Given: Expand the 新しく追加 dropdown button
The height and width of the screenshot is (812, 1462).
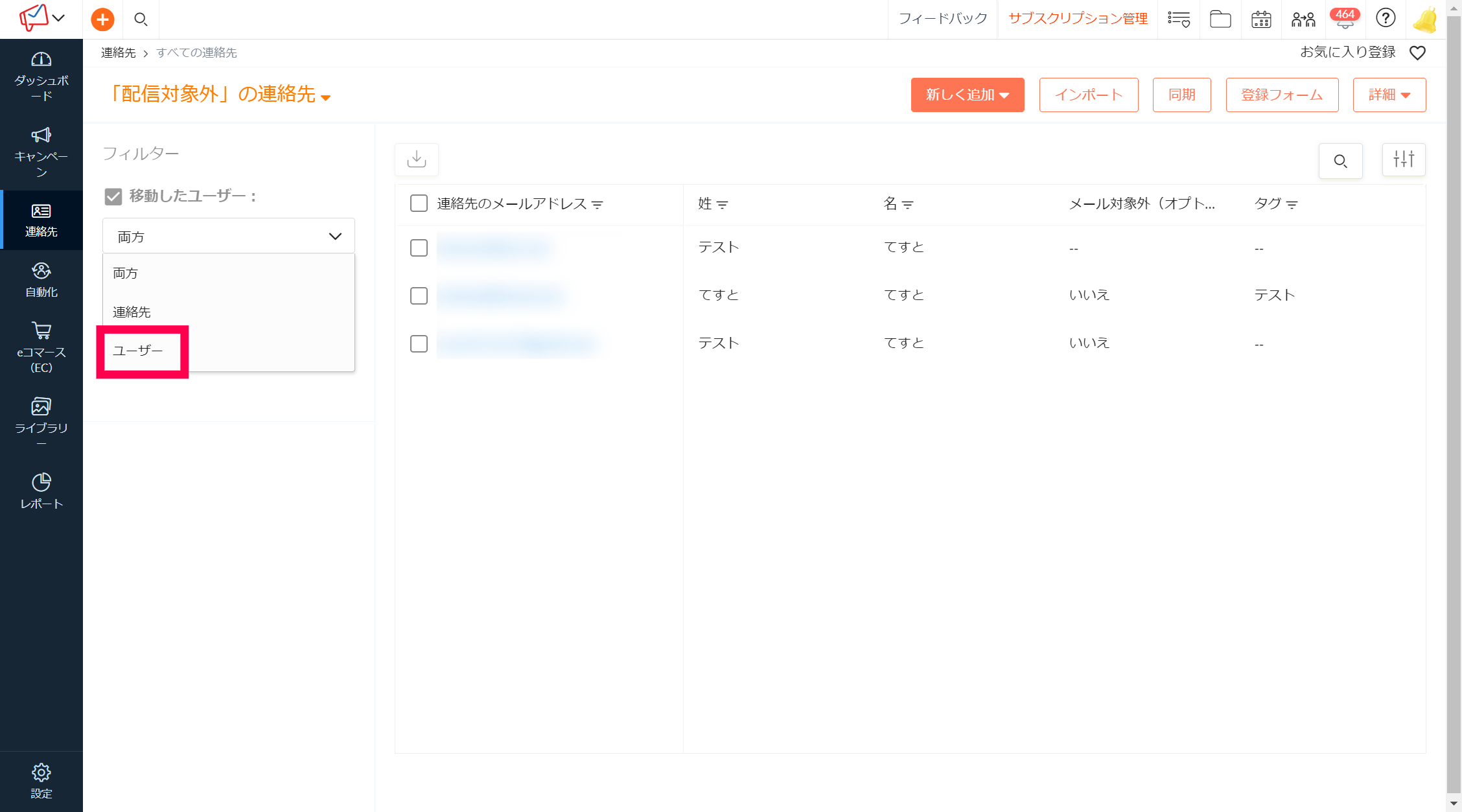Looking at the screenshot, I should [x=967, y=95].
